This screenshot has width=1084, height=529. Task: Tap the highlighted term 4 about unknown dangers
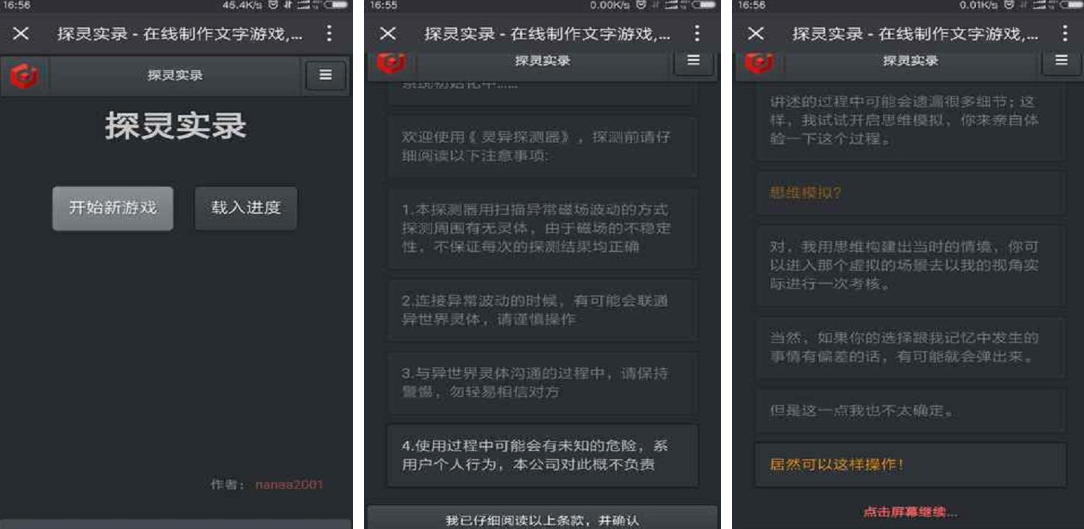542,455
